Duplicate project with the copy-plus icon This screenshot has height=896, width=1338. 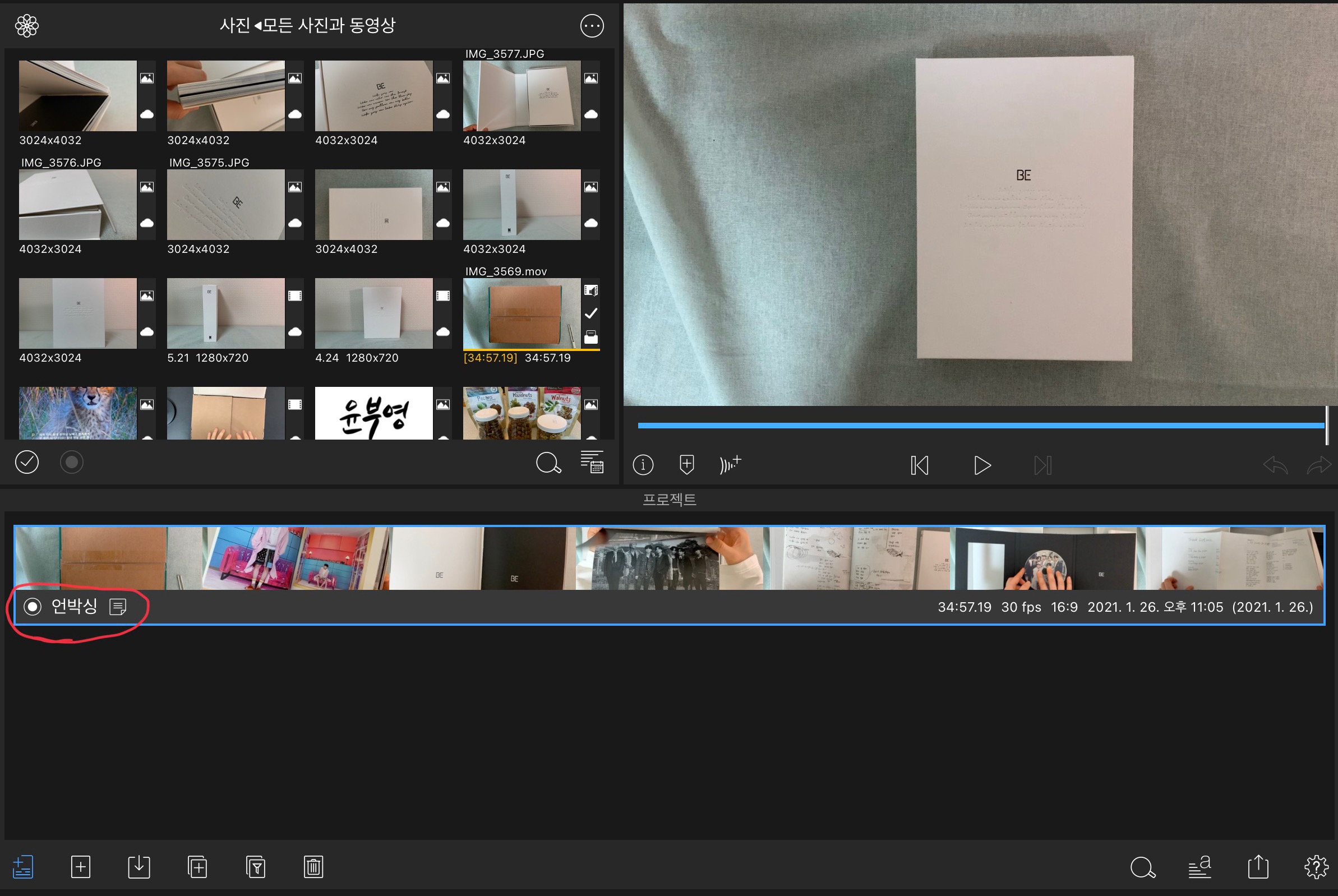pyautogui.click(x=197, y=867)
